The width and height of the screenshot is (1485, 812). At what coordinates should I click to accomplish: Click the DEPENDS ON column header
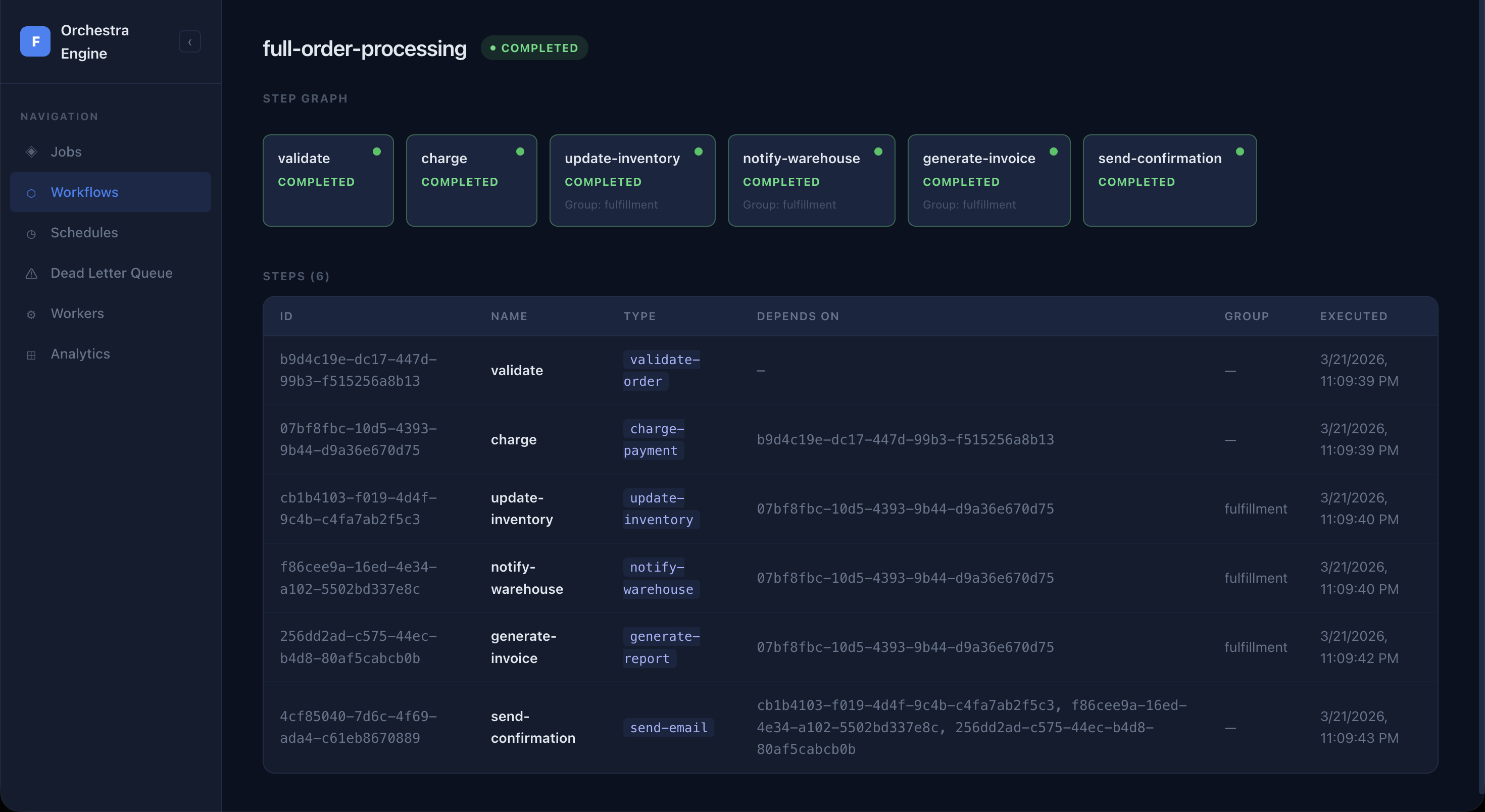797,316
